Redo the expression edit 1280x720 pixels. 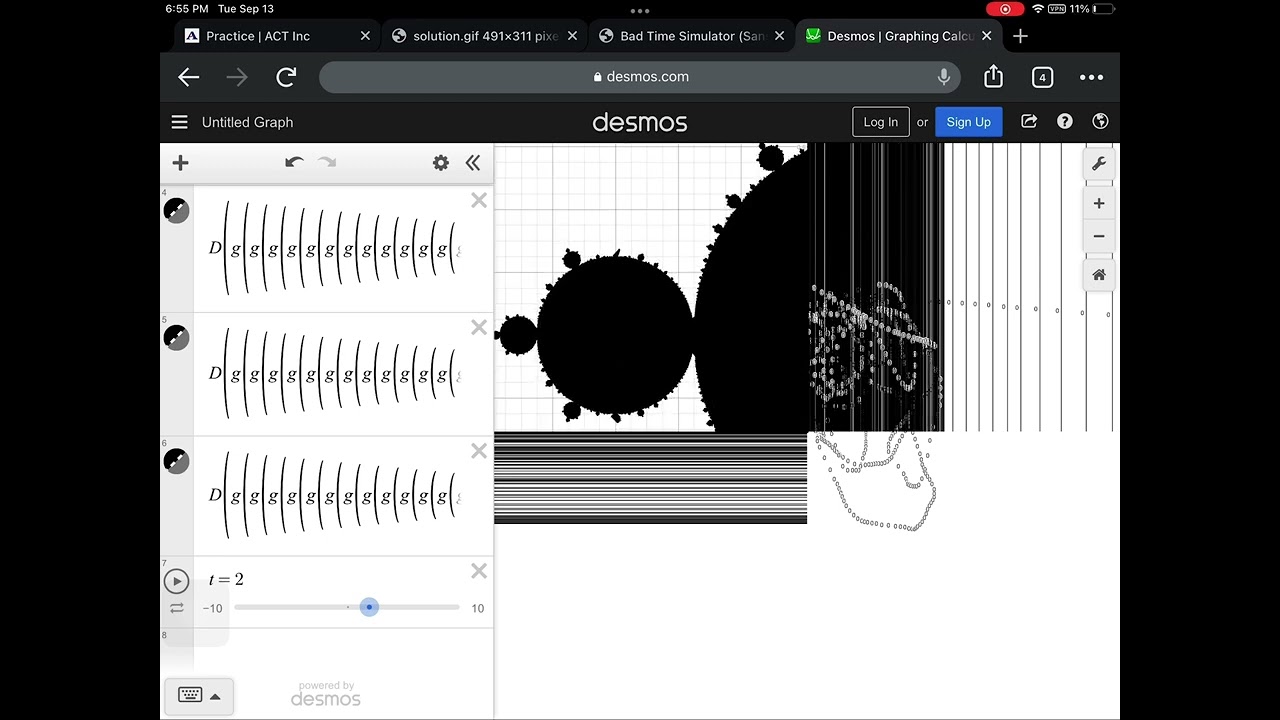[327, 162]
